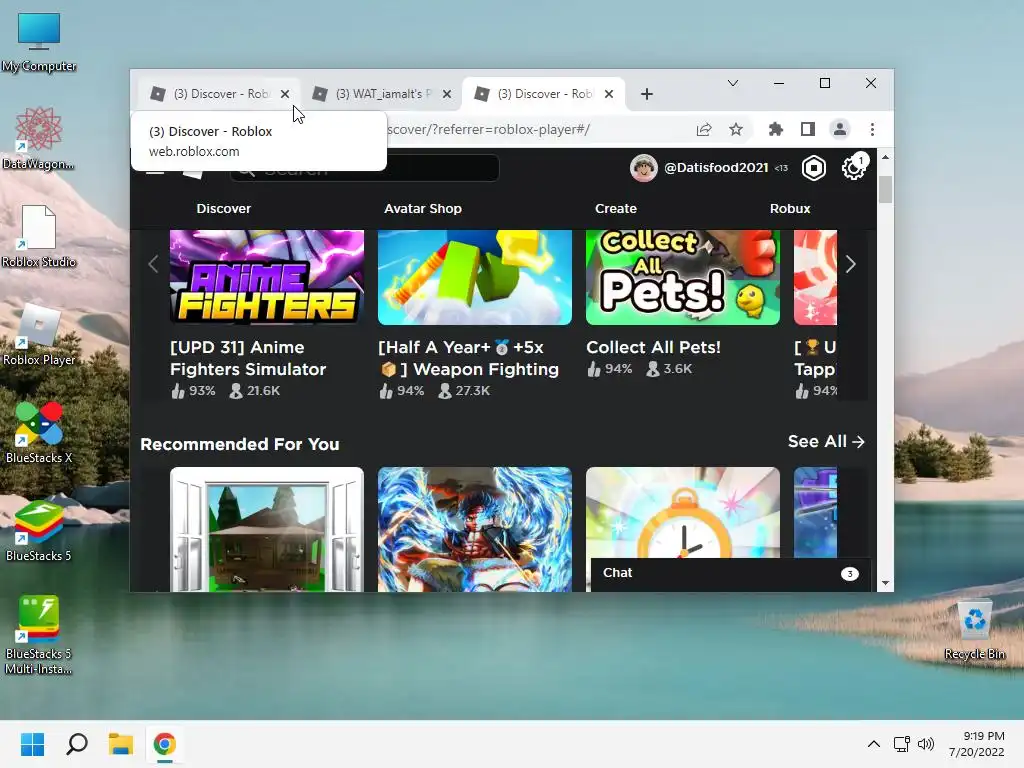This screenshot has width=1024, height=768.
Task: Open the taskbar clock and date
Action: (x=977, y=744)
